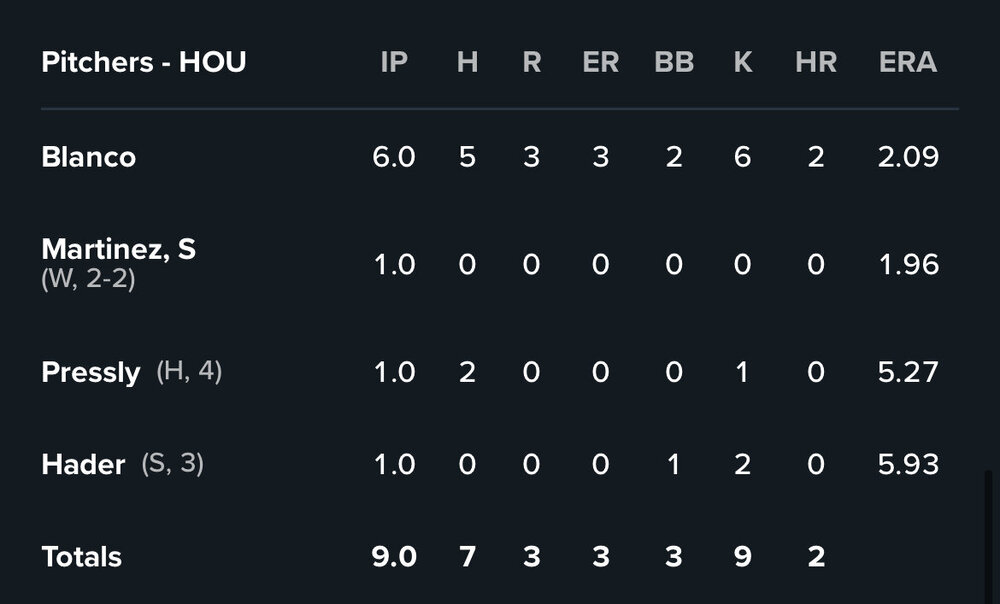This screenshot has width=1000, height=604.
Task: Click the ER column header
Action: point(600,62)
